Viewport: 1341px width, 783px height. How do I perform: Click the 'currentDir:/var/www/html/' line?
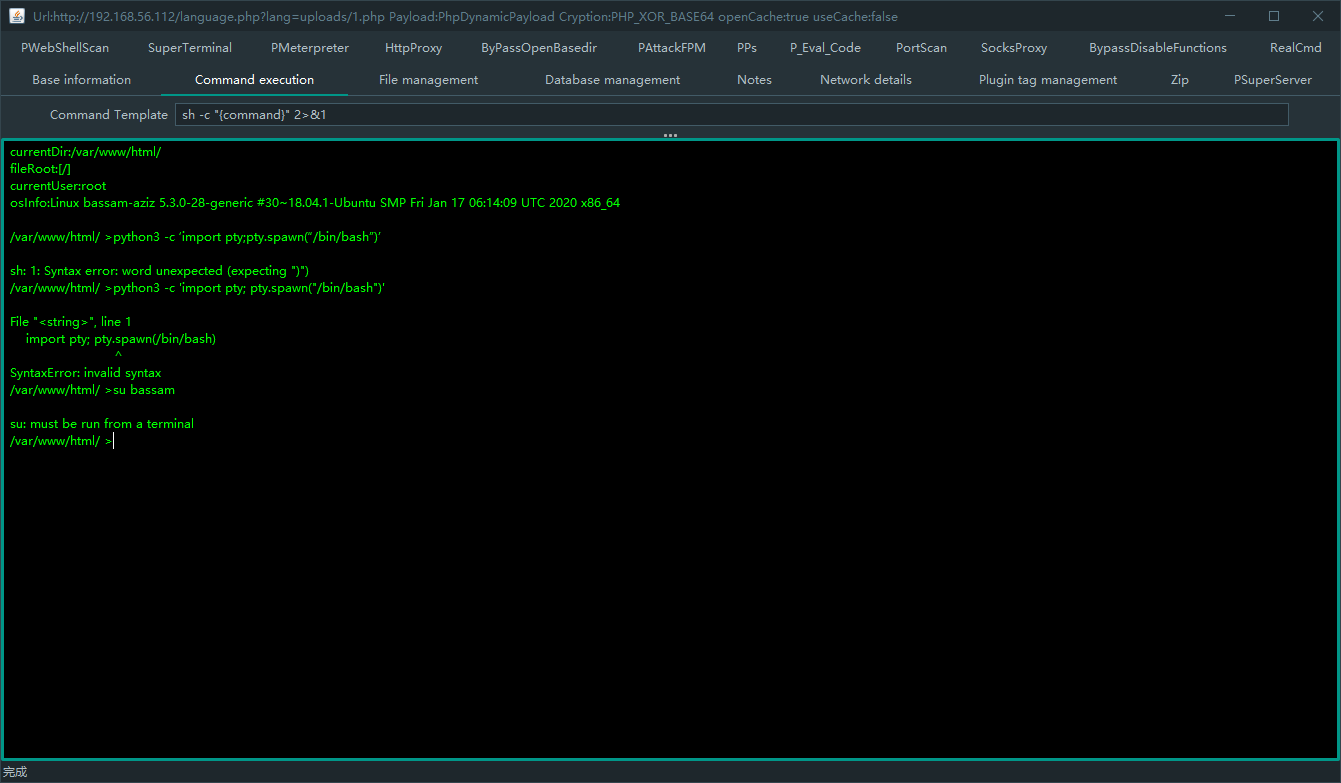pyautogui.click(x=85, y=152)
